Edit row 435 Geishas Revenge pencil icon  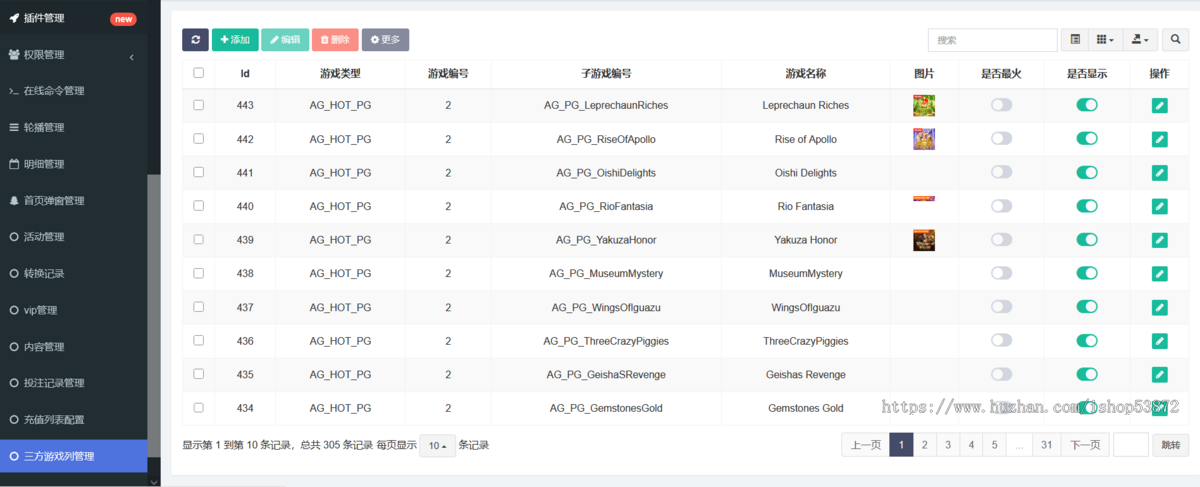pyautogui.click(x=1159, y=374)
